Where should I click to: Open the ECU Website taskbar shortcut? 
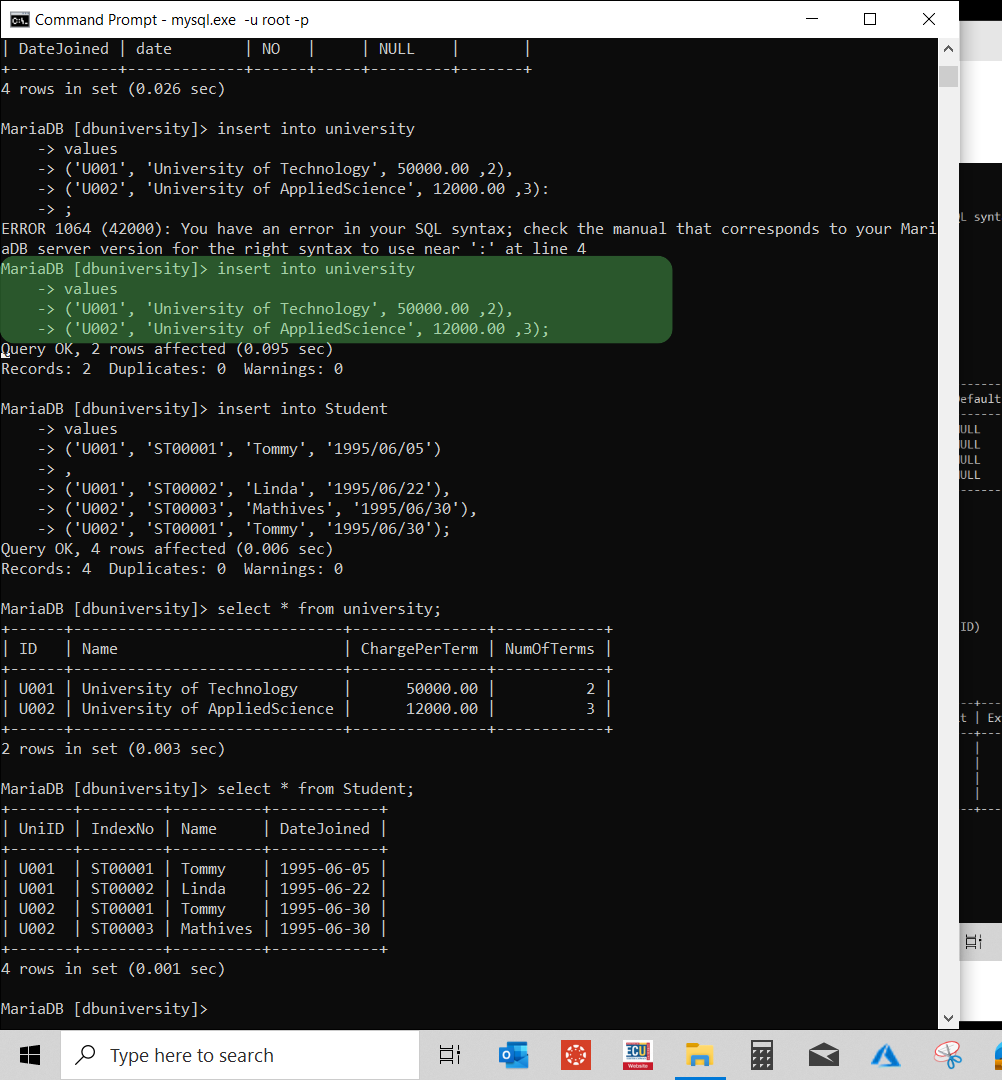[637, 1055]
